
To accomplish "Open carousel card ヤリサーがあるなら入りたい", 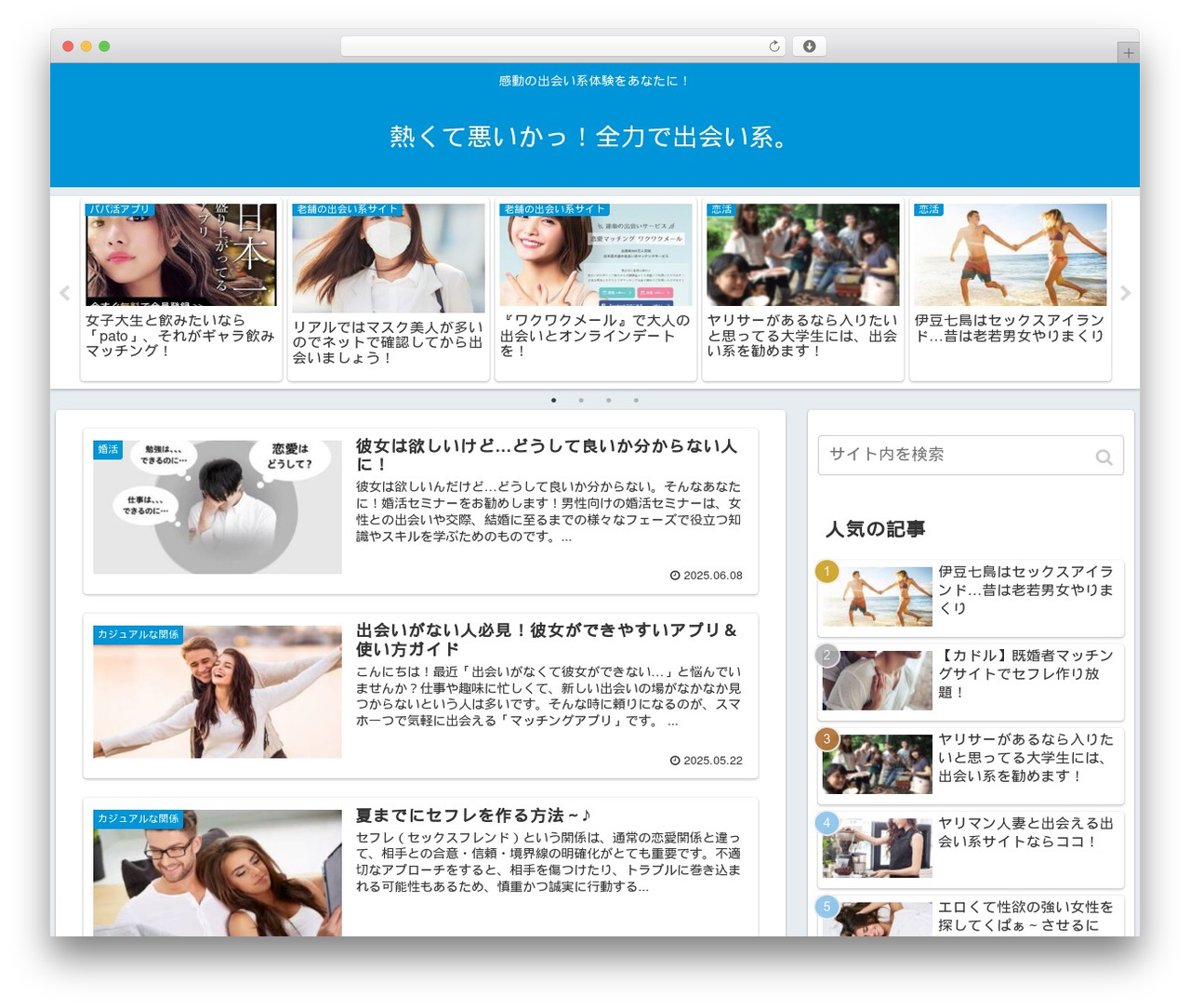I will point(803,290).
